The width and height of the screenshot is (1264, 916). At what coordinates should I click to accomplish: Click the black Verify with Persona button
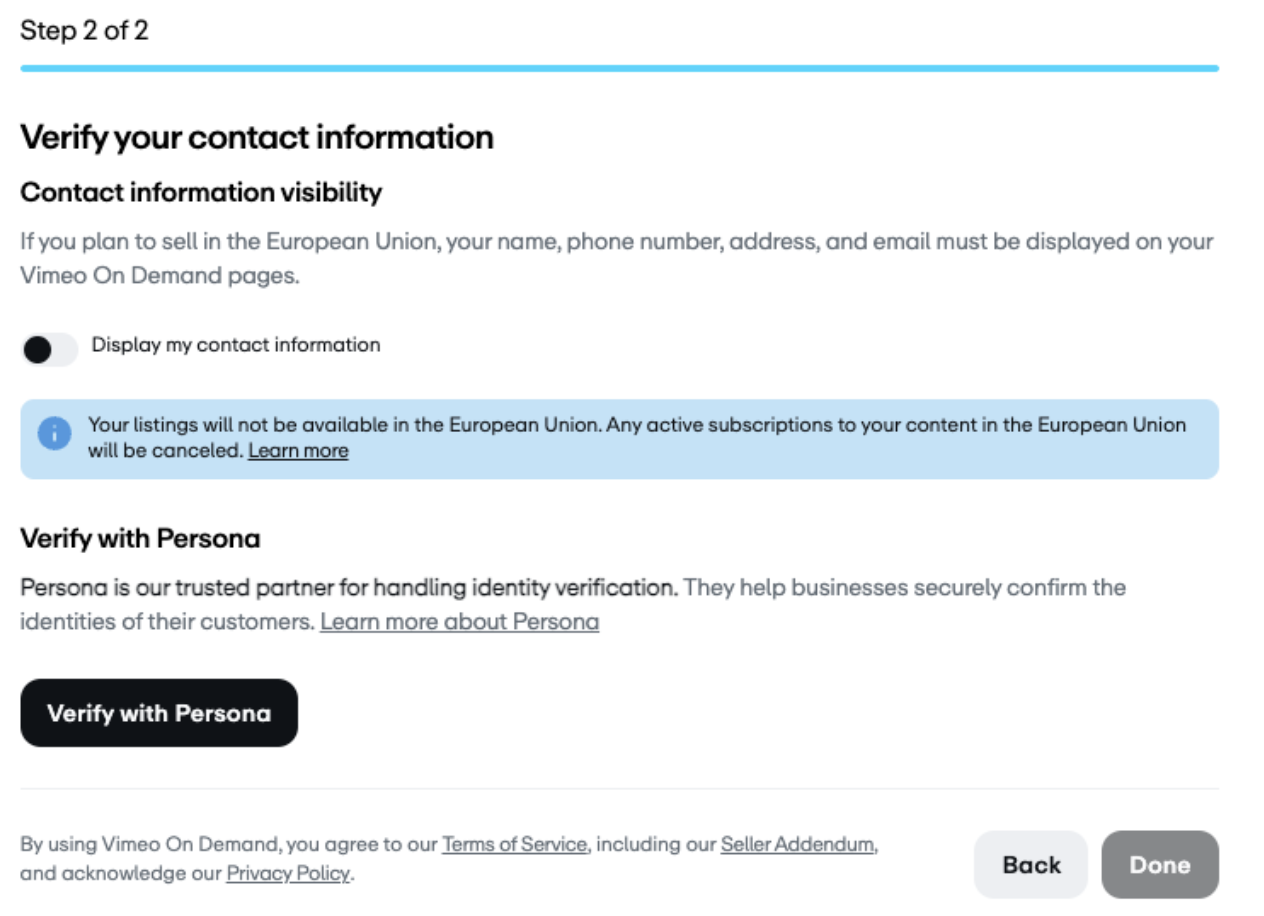pyautogui.click(x=159, y=713)
